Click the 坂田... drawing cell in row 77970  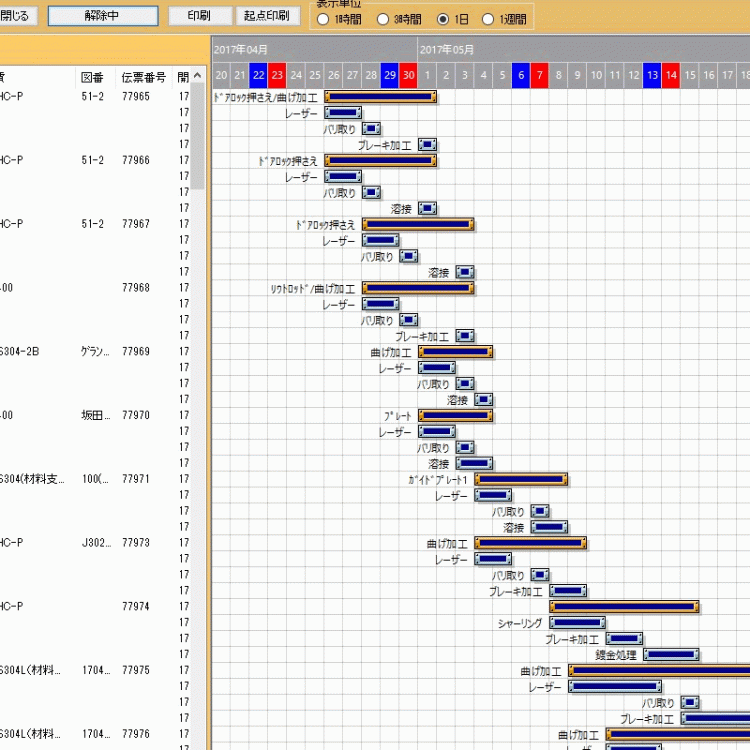[x=96, y=415]
